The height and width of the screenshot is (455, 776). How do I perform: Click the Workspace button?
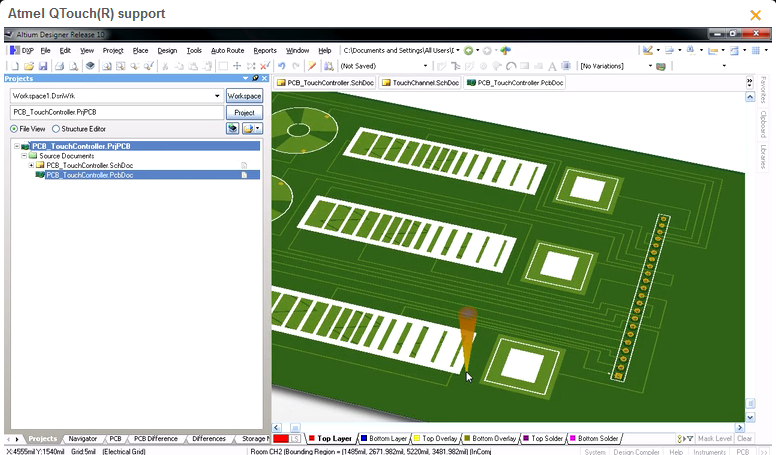click(x=244, y=96)
